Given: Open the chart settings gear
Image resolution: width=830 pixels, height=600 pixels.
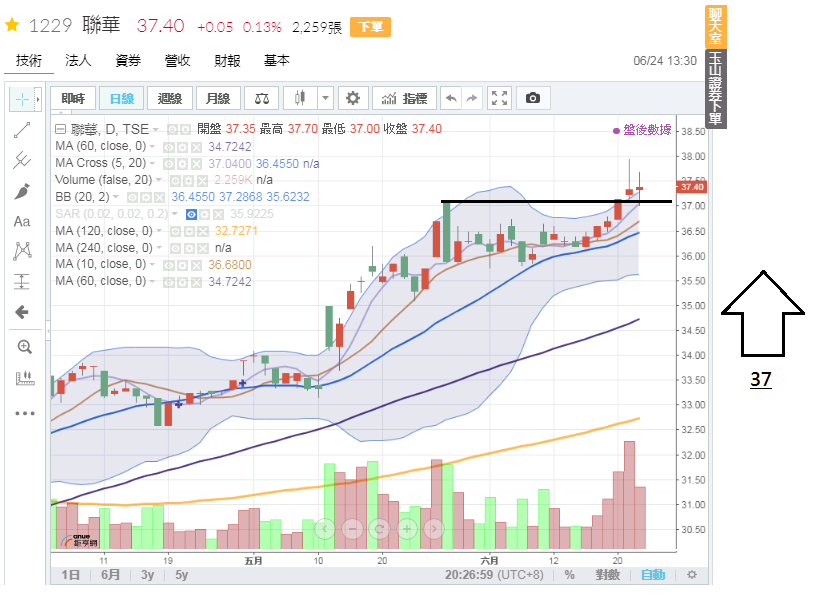Looking at the screenshot, I should (x=351, y=98).
